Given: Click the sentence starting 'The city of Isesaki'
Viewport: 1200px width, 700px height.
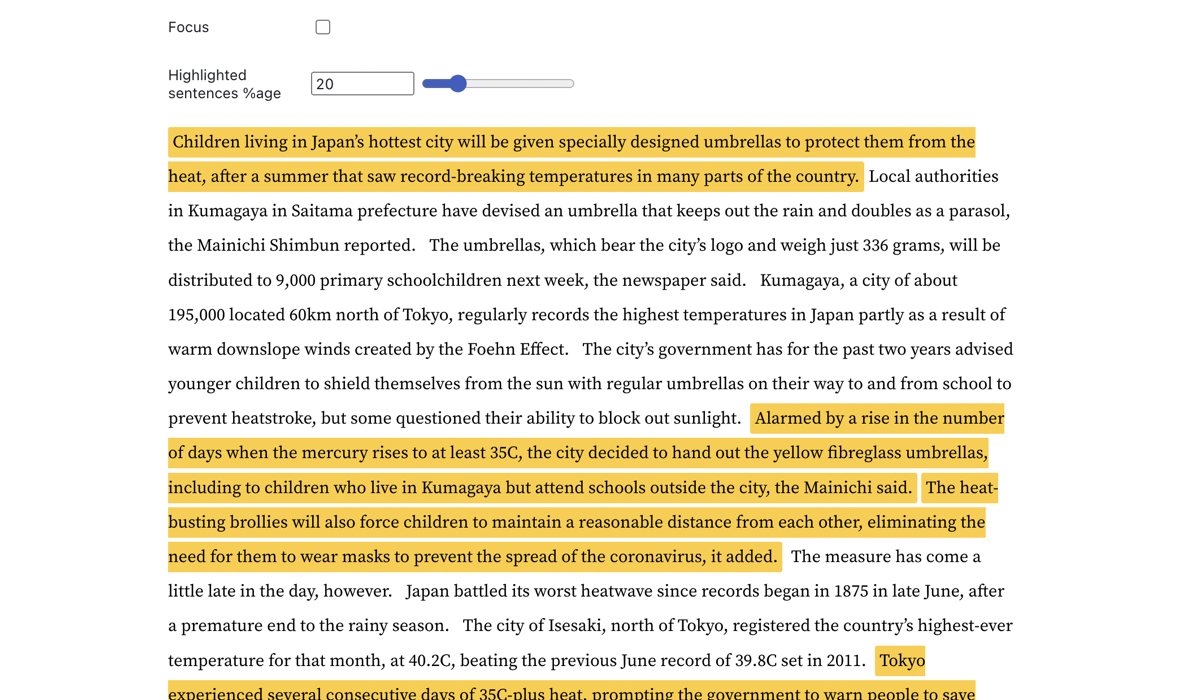Looking at the screenshot, I should coord(737,626).
